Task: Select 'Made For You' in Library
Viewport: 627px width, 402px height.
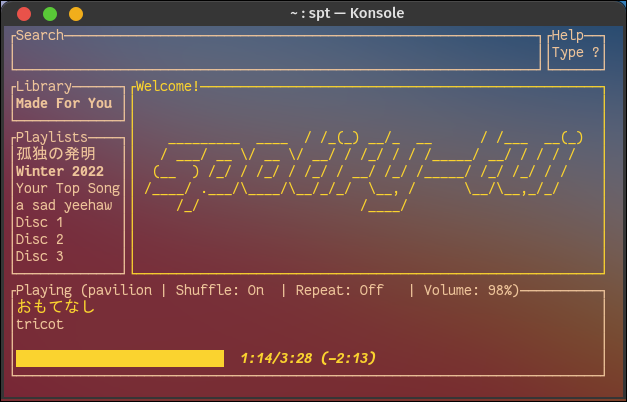Action: (x=64, y=103)
